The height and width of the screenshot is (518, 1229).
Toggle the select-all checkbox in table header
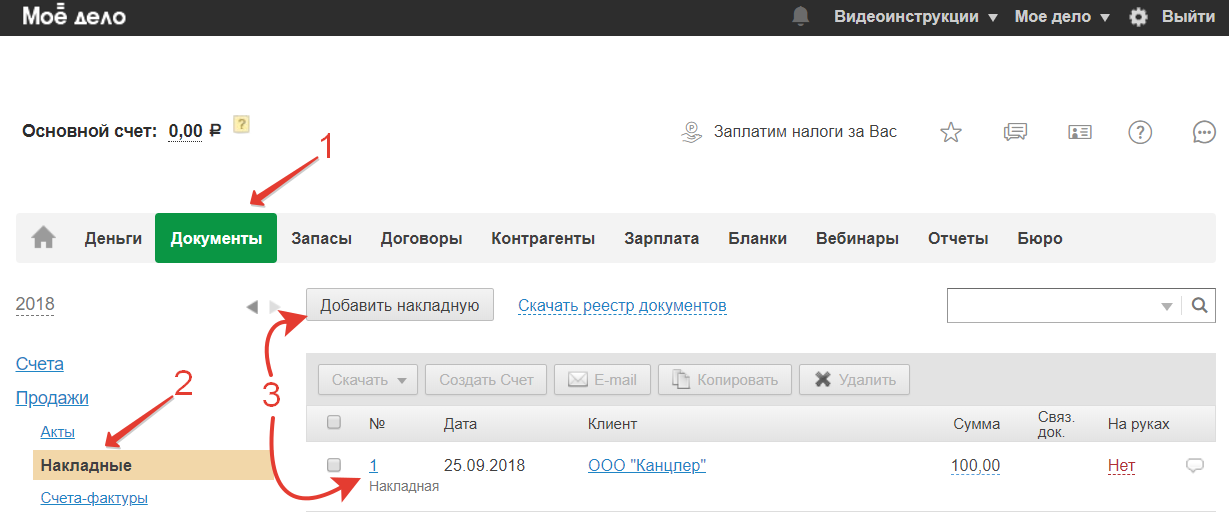pos(334,423)
